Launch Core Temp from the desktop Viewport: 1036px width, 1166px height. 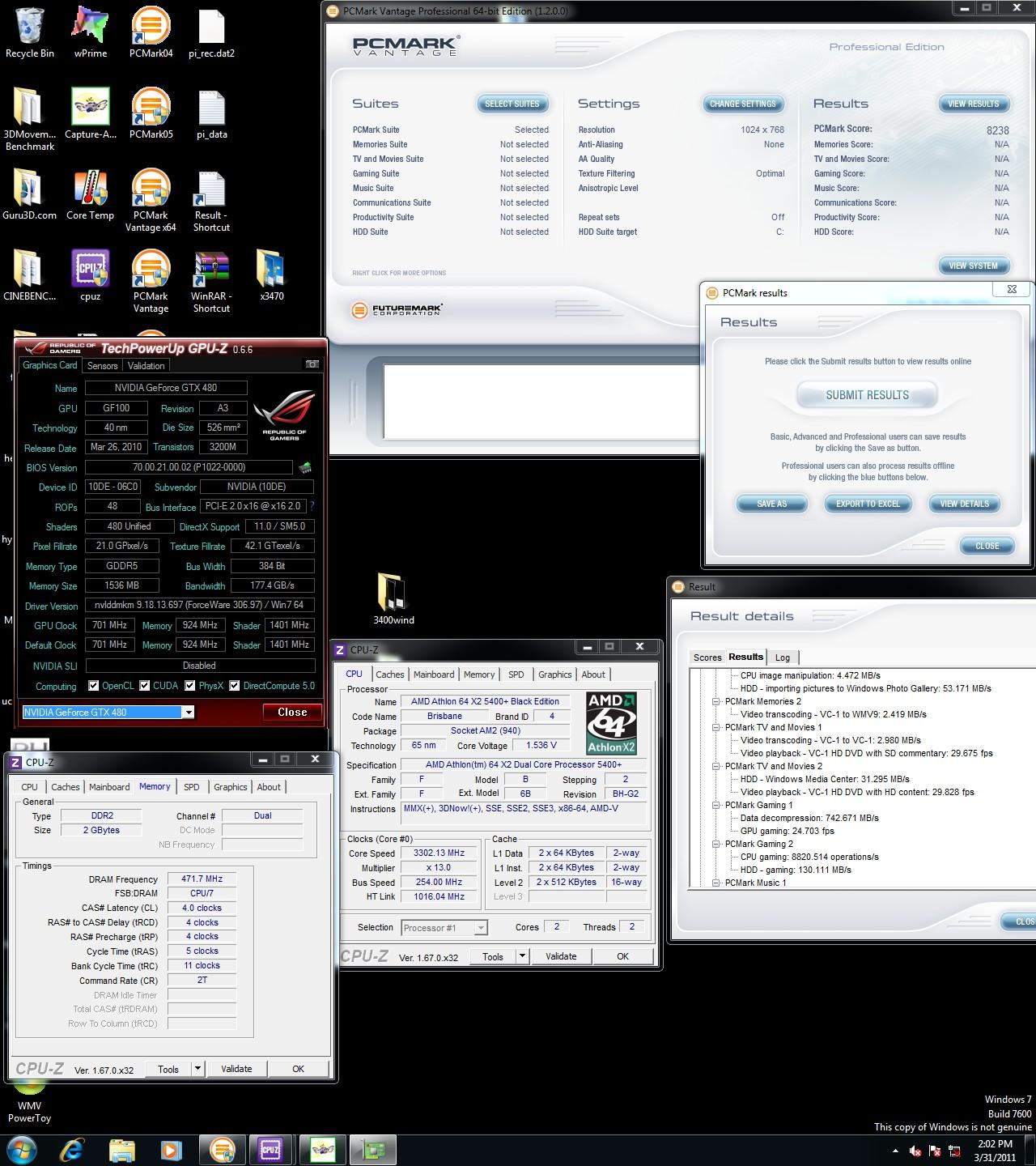(x=90, y=194)
